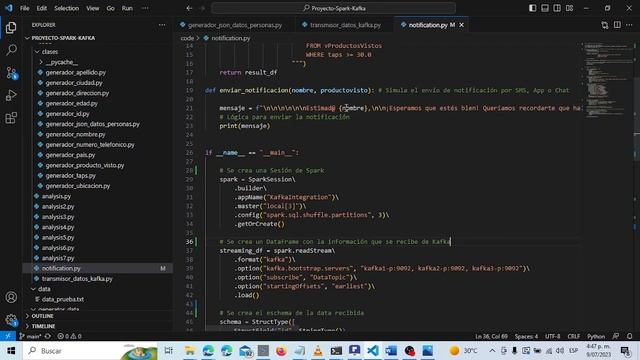Change encoding via UTF-8
This screenshot has height=360, width=640.
pos(553,336)
